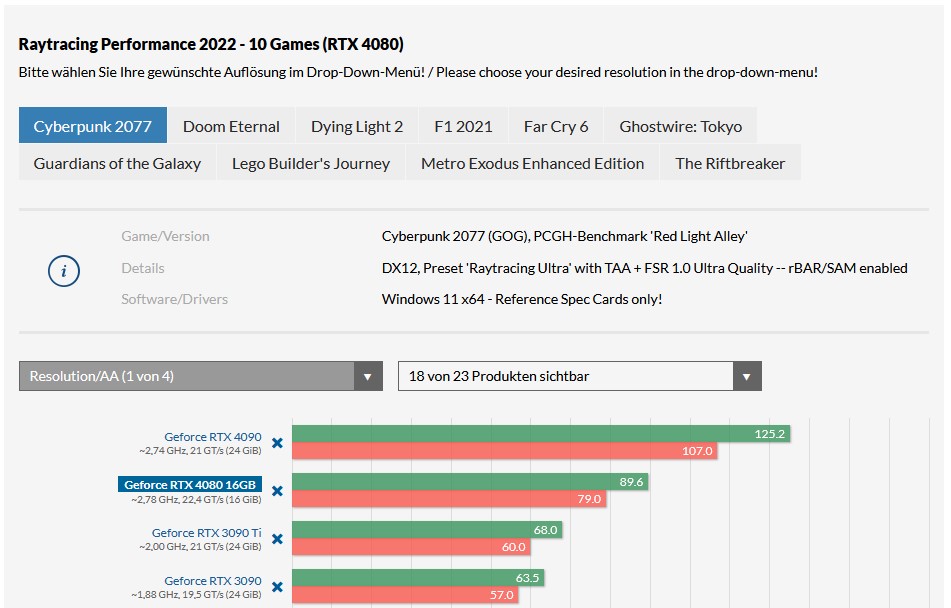Click the red 60.0 bar for RTX 3090 Ti

[x=411, y=547]
